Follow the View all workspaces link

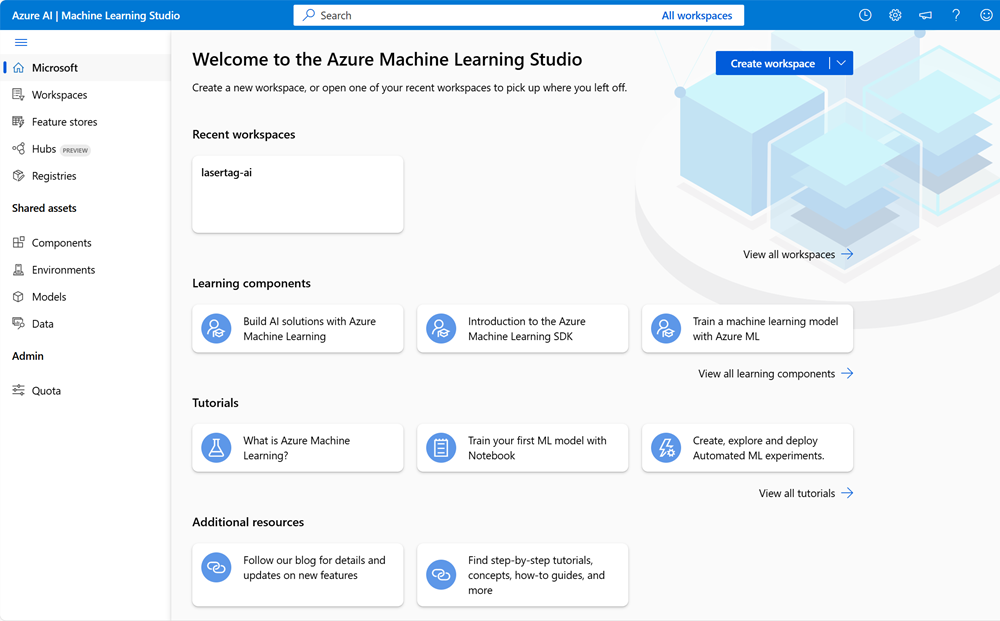pyautogui.click(x=798, y=254)
